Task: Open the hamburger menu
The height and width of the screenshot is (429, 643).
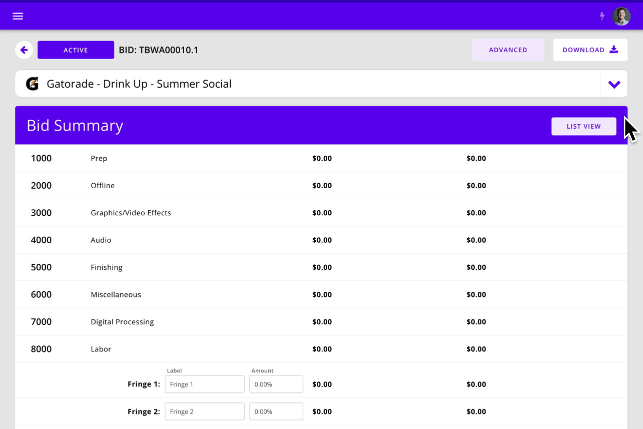Action: [17, 16]
